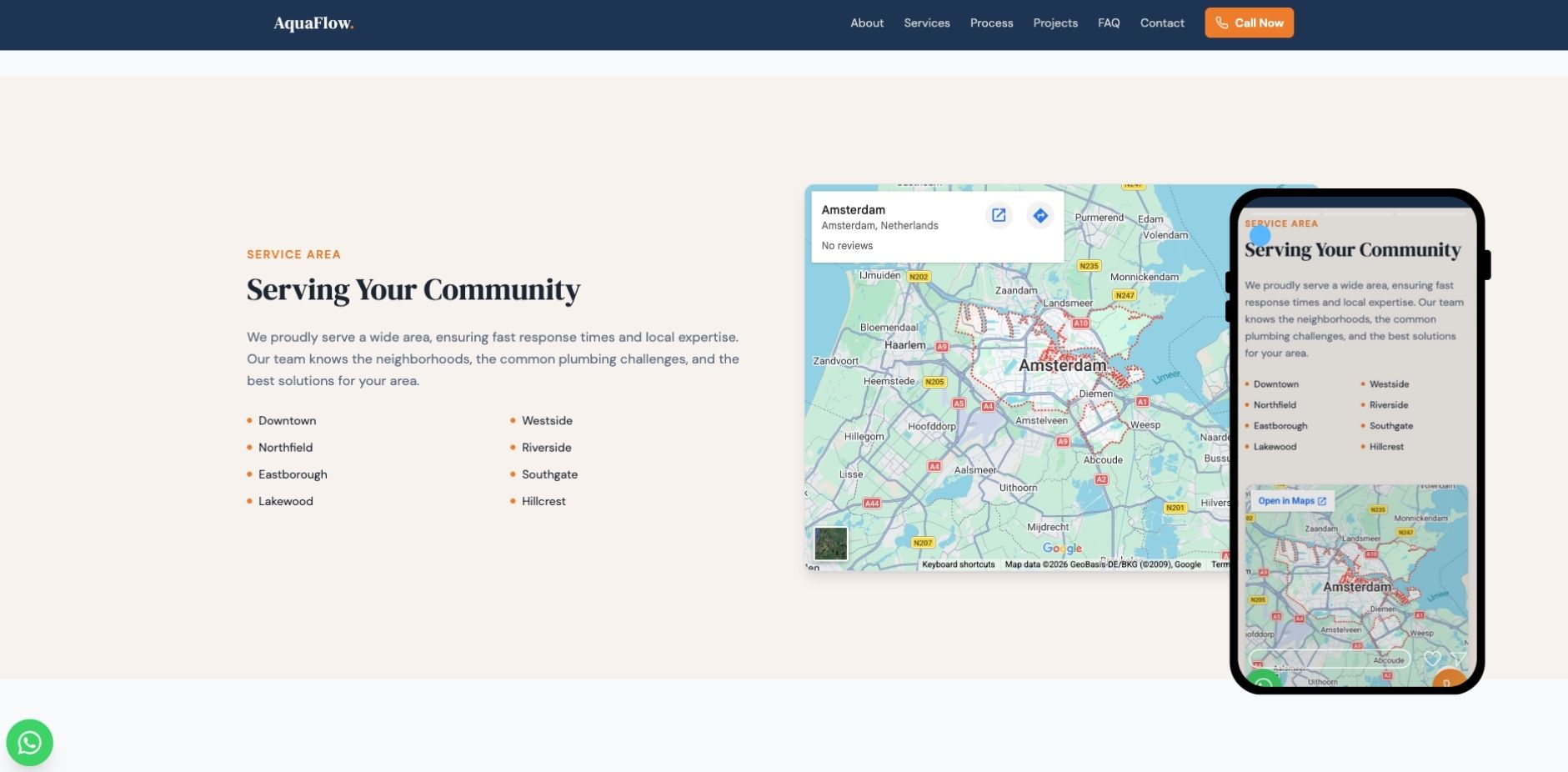Tap Northfield in the phone mockup list
Viewport: 1568px width, 772px height.
pyautogui.click(x=1275, y=405)
